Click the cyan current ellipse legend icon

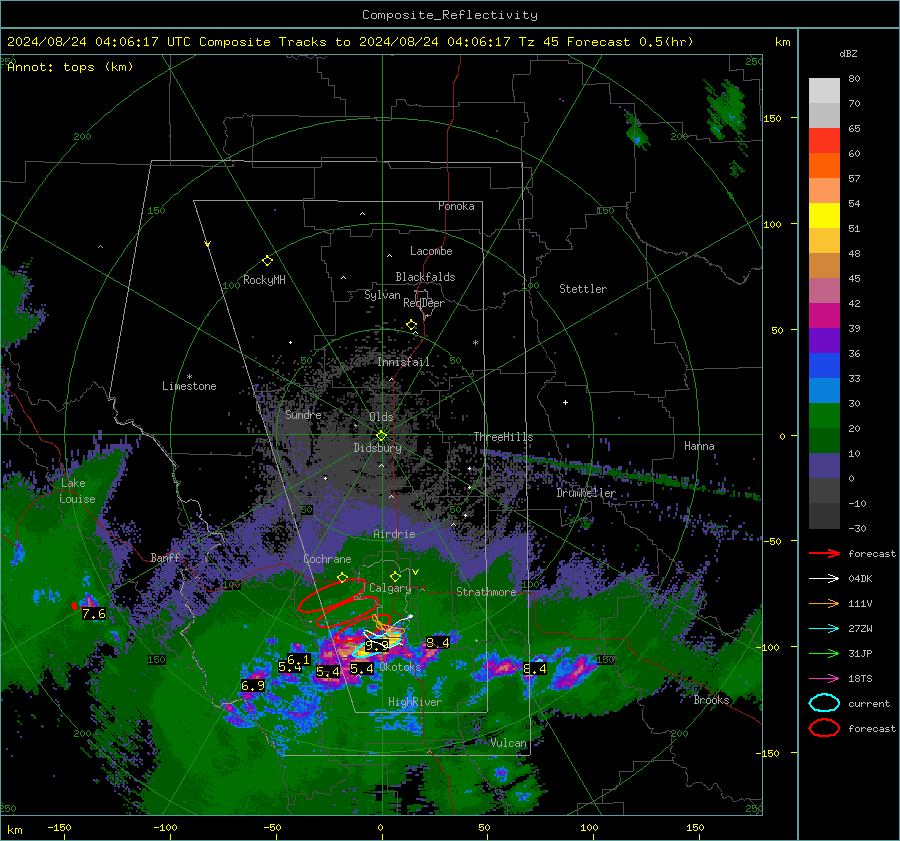(x=824, y=703)
